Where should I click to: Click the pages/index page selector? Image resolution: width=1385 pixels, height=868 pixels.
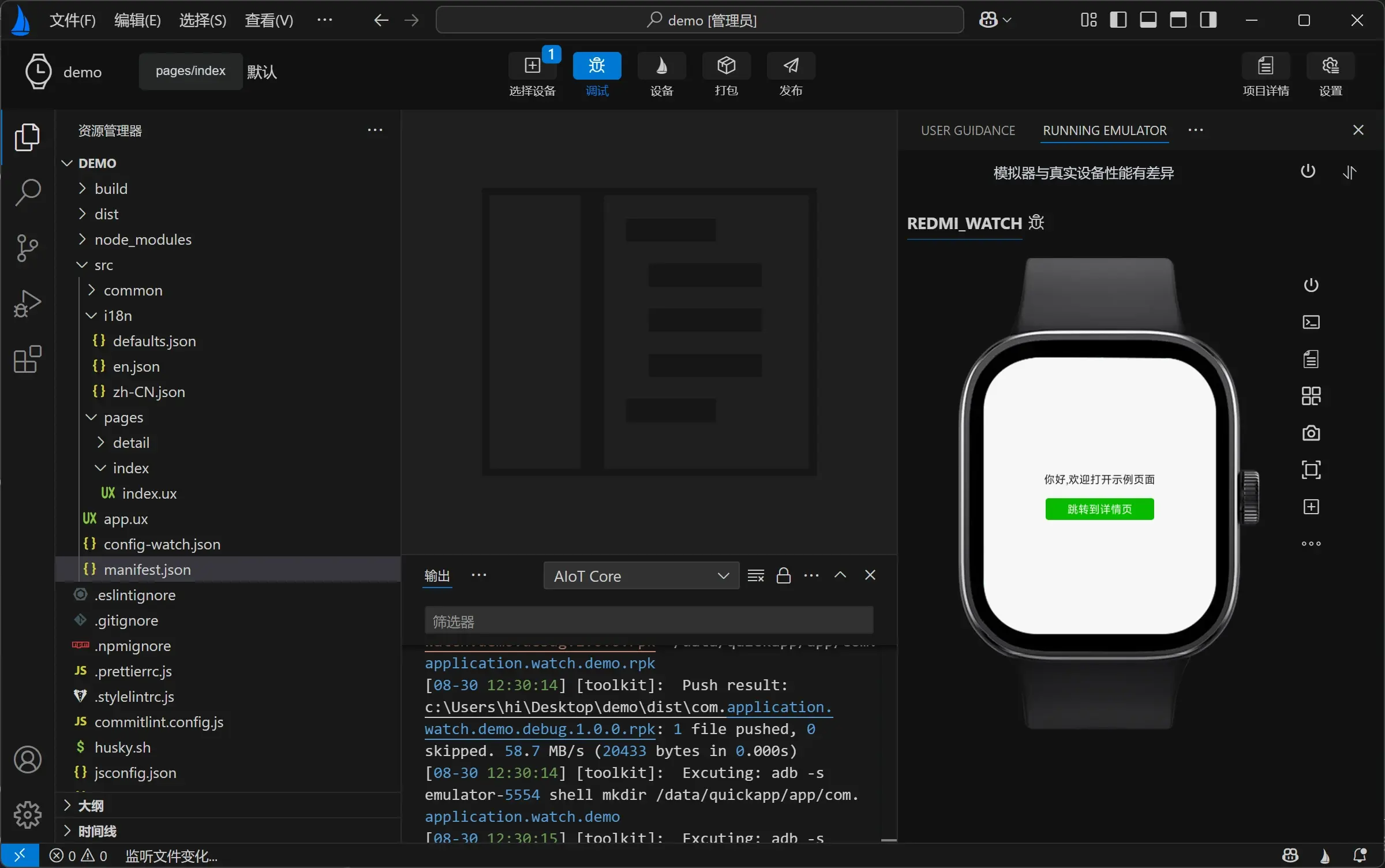pos(190,71)
